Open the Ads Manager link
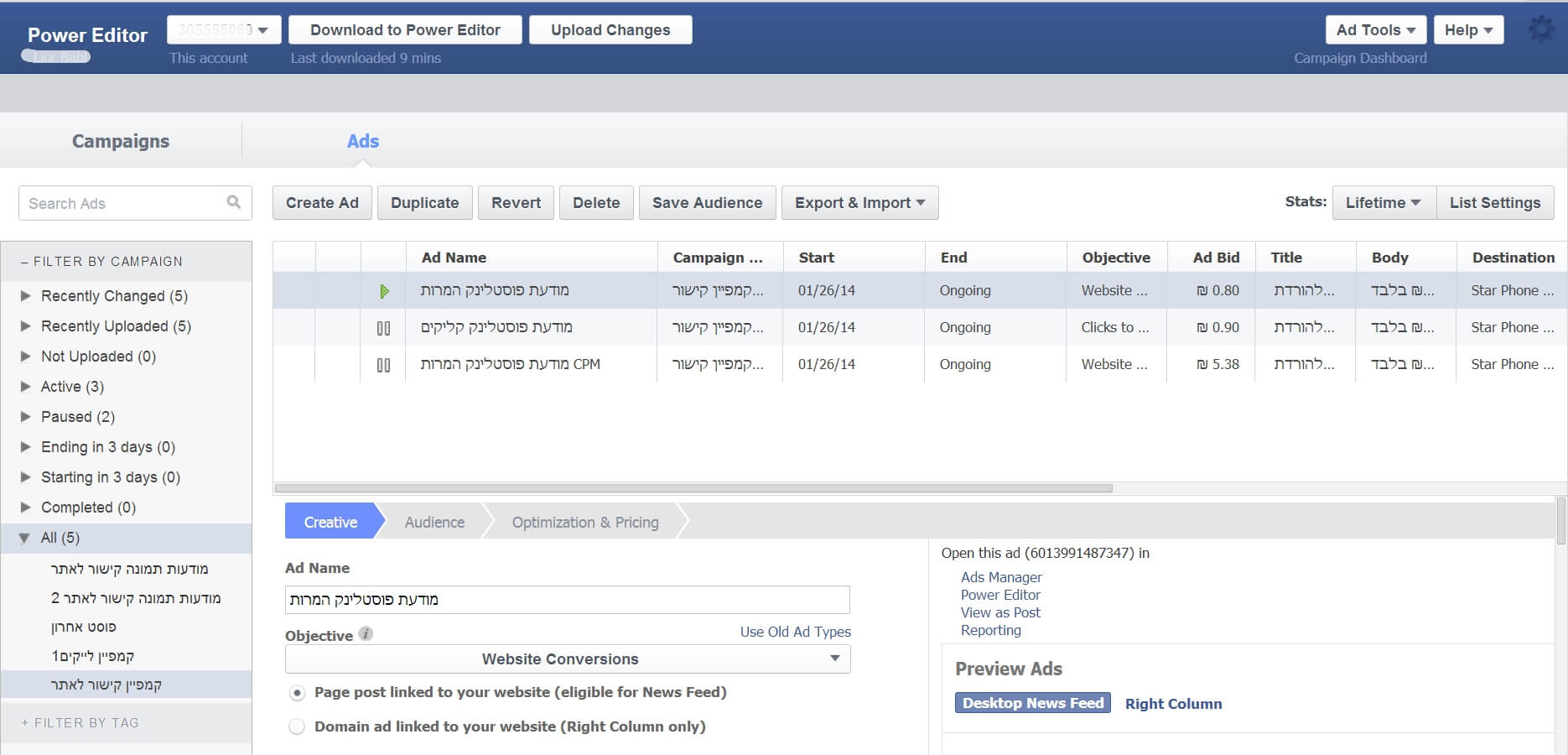 click(x=1001, y=577)
